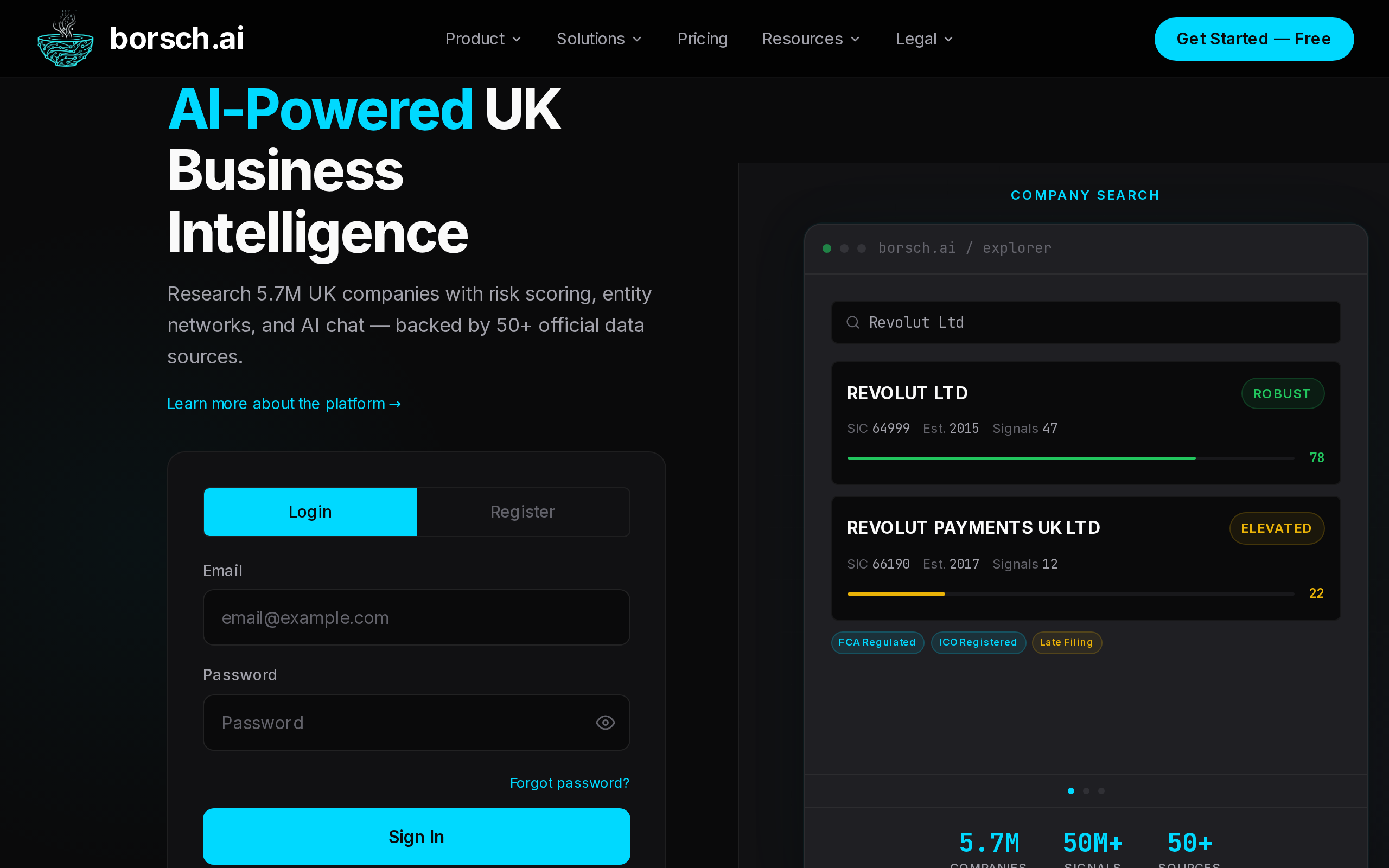Click the green window dot in explorer
Screen dimensions: 1389x868
pos(826,248)
